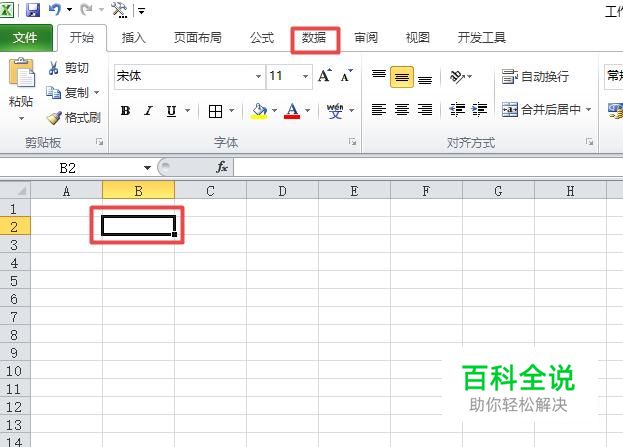The height and width of the screenshot is (447, 623).
Task: Switch to the 页面布局 tab
Action: pyautogui.click(x=197, y=38)
